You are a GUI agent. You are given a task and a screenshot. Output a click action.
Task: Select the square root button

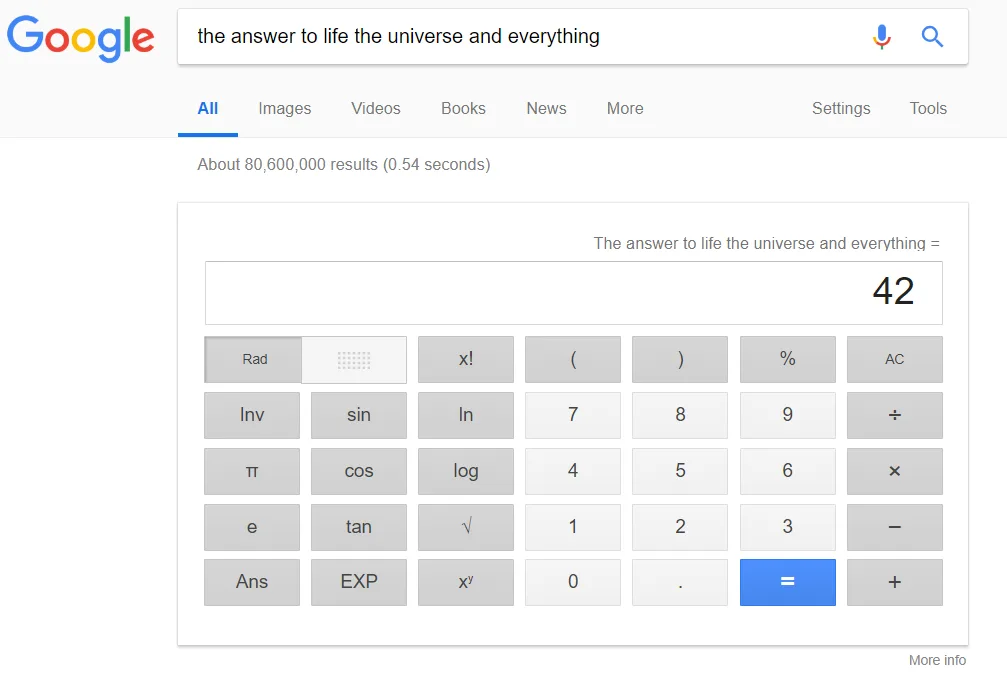(x=465, y=527)
